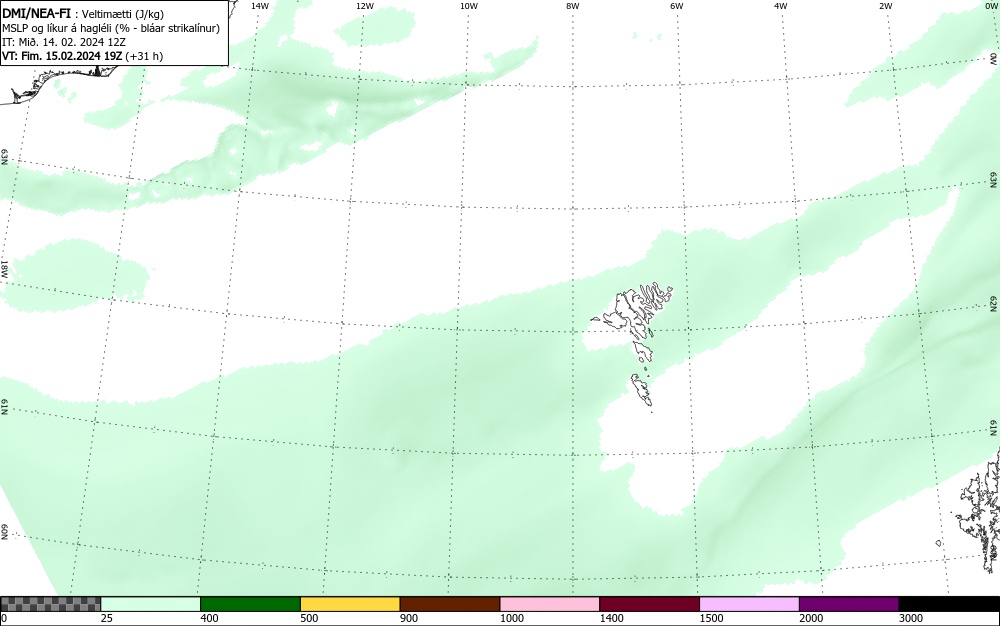Click the '10W' longitude label
This screenshot has width=1000, height=626.
(x=469, y=6)
